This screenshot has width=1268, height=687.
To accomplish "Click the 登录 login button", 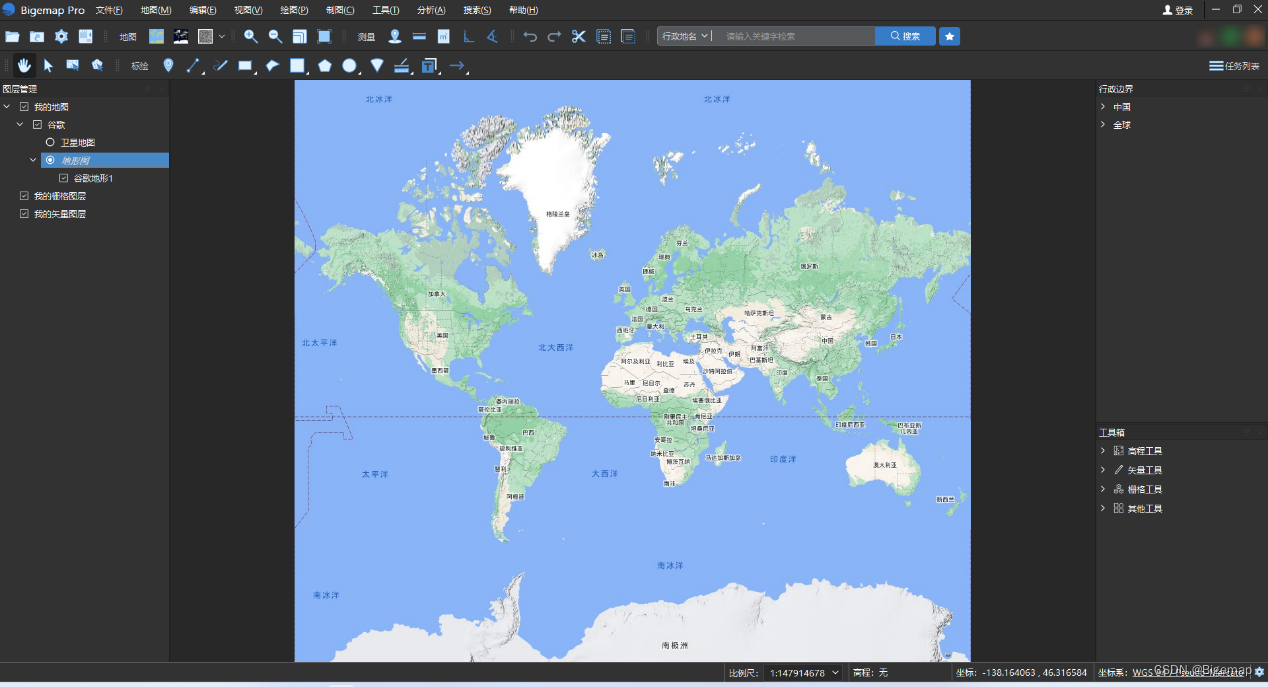I will coord(1178,10).
